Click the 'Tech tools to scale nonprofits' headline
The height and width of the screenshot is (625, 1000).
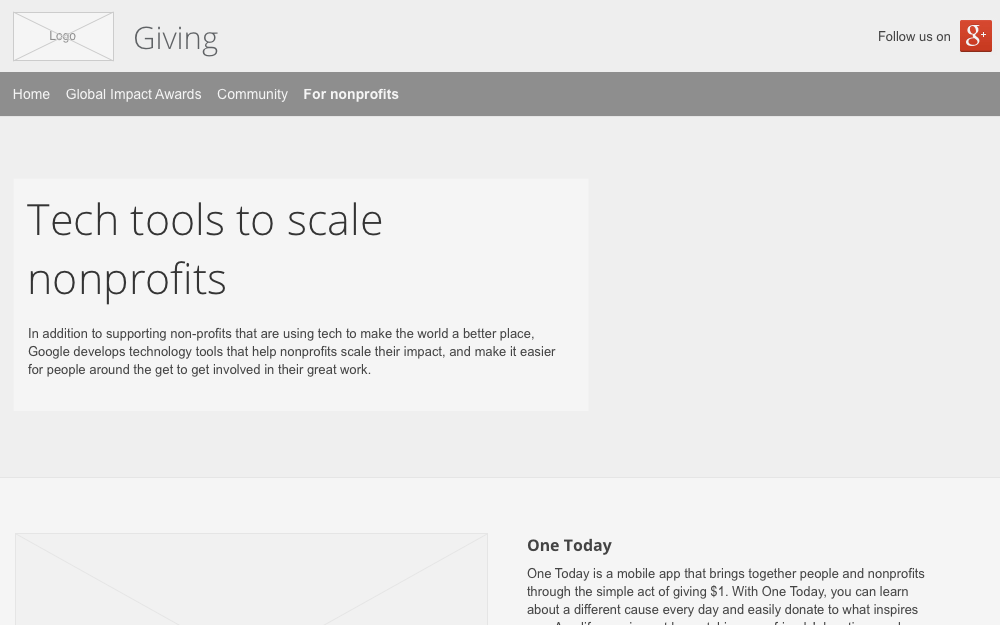205,248
